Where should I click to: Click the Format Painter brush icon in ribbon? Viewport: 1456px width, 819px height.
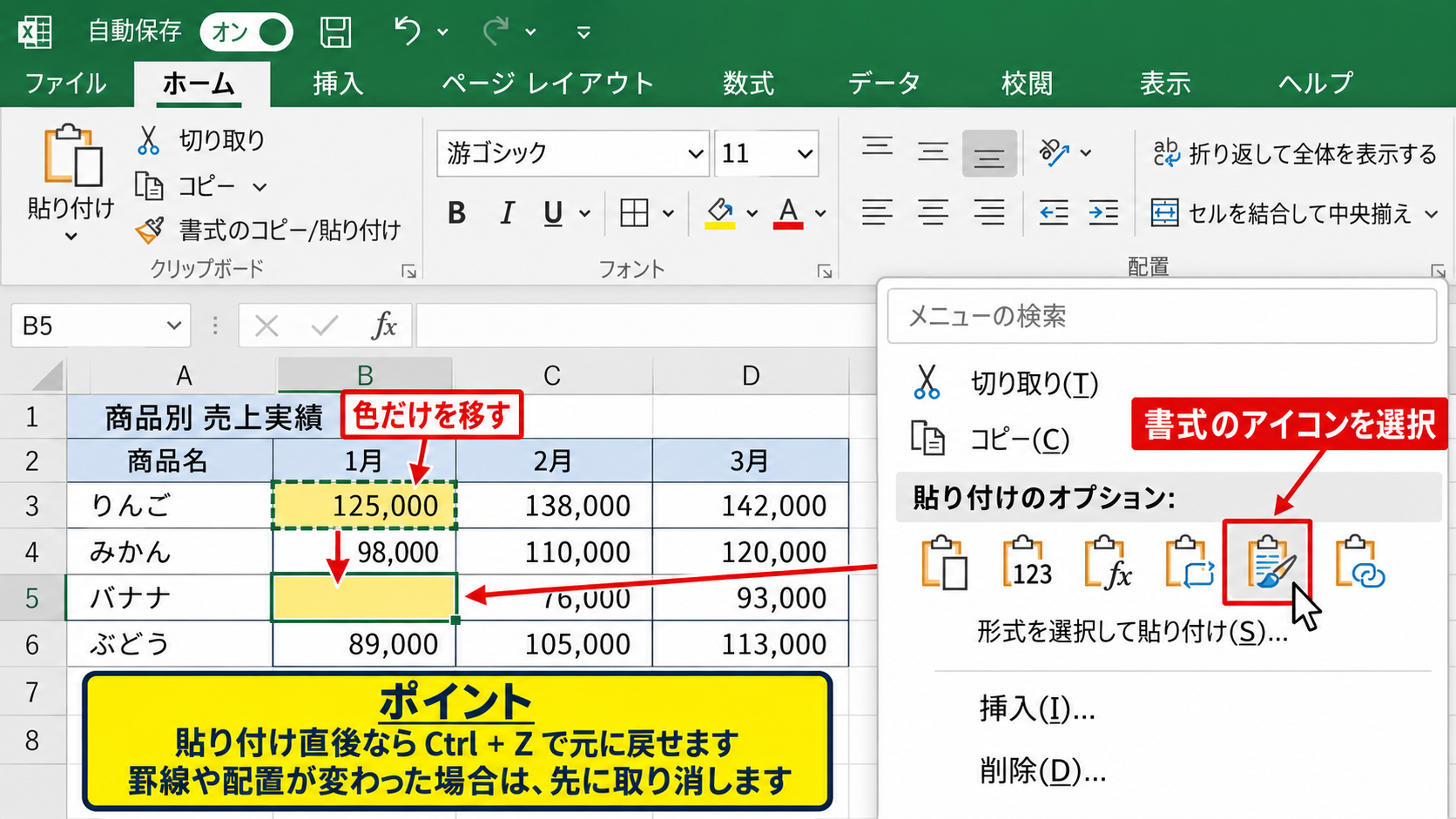150,230
